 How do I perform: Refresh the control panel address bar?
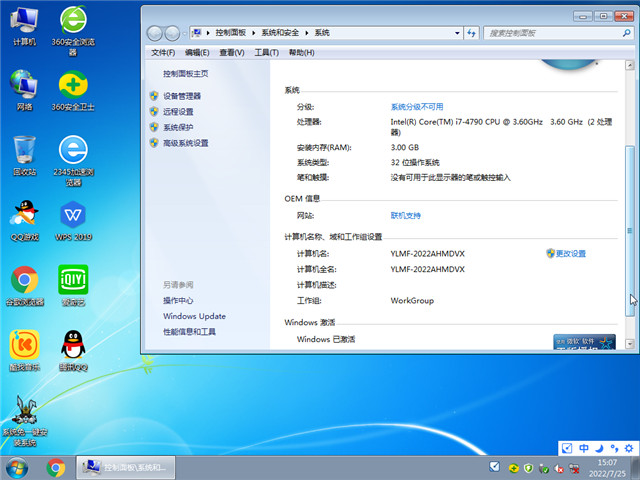471,33
